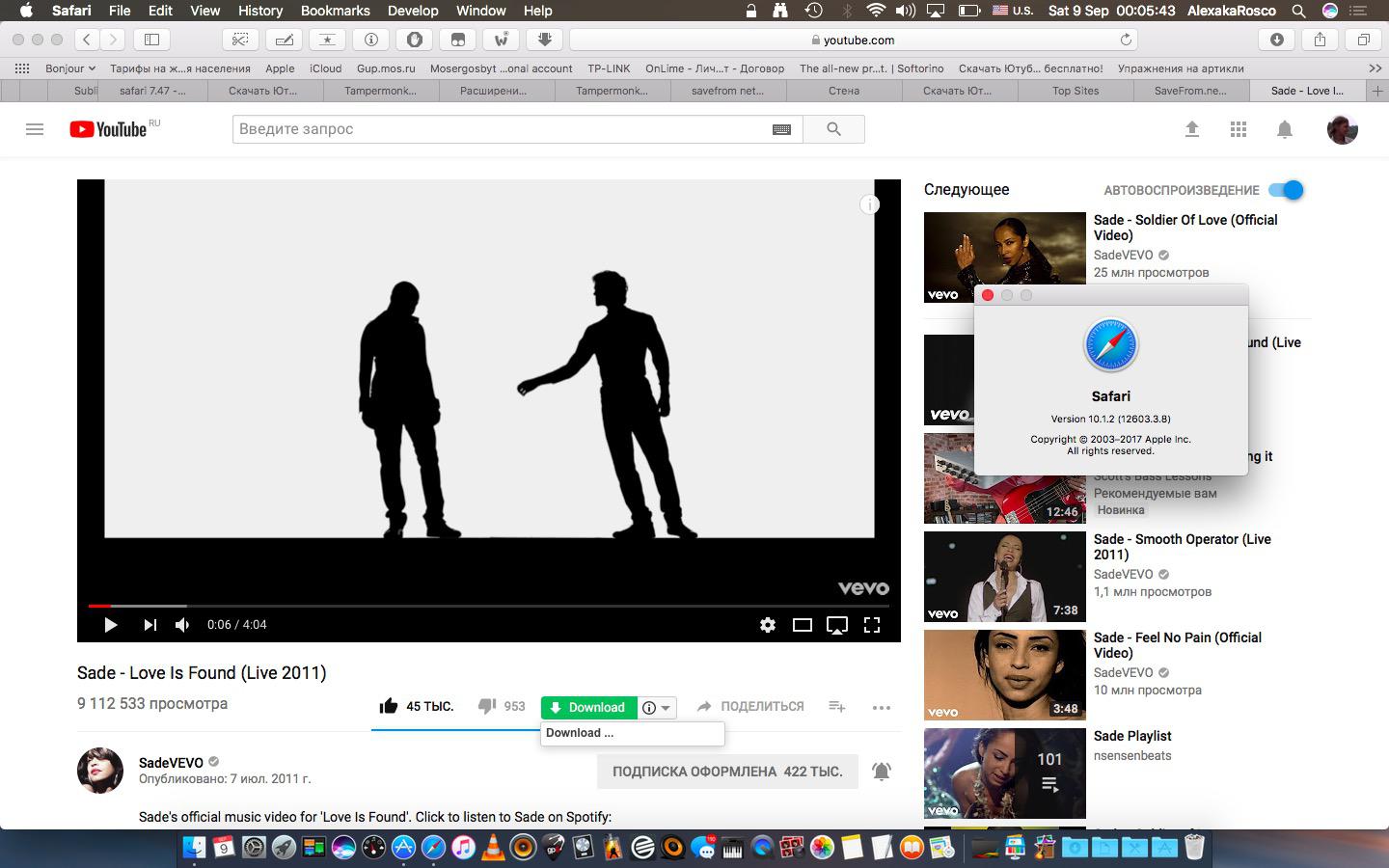Open the Develop menu
The height and width of the screenshot is (868, 1389).
pos(413,11)
